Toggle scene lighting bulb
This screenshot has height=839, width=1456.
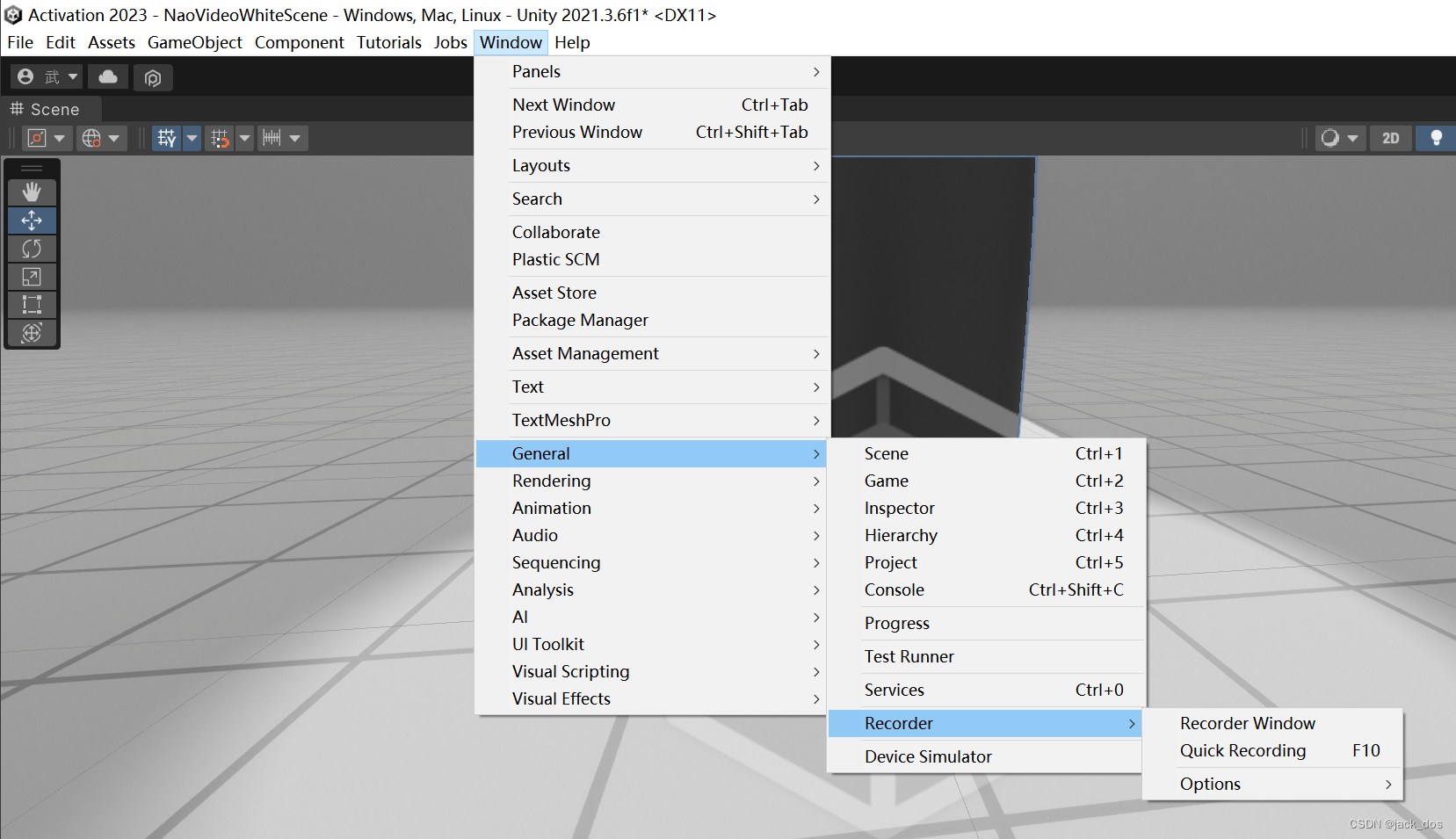click(x=1436, y=138)
